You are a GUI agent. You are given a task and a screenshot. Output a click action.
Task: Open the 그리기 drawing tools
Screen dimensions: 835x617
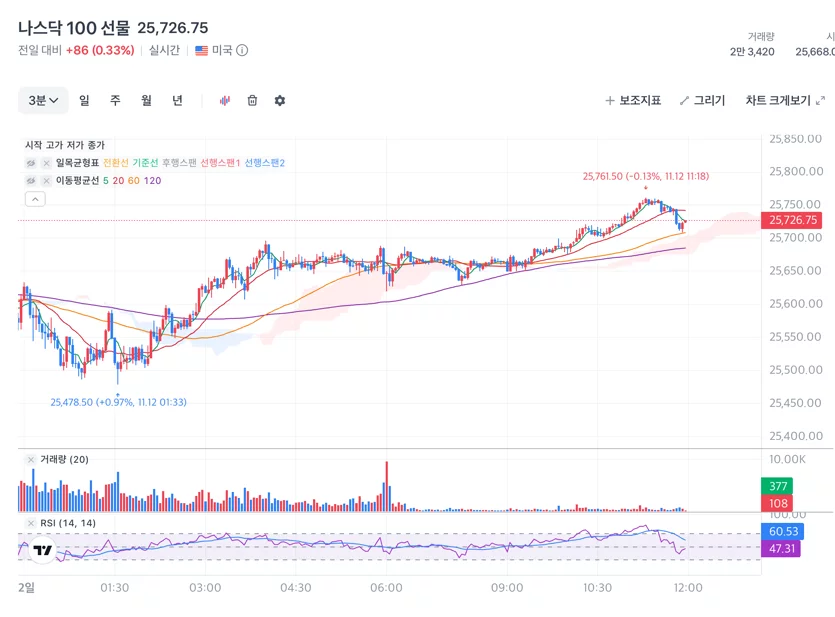[x=702, y=101]
